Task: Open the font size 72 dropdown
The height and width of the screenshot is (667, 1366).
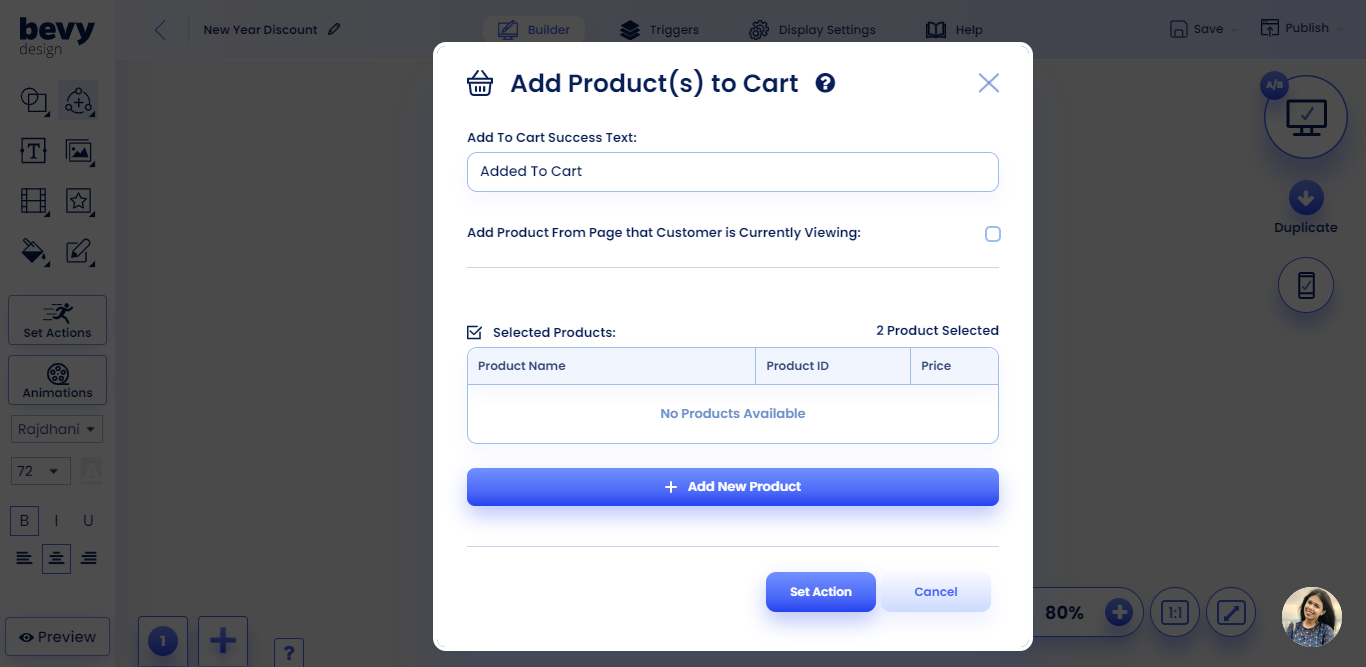Action: click(40, 470)
